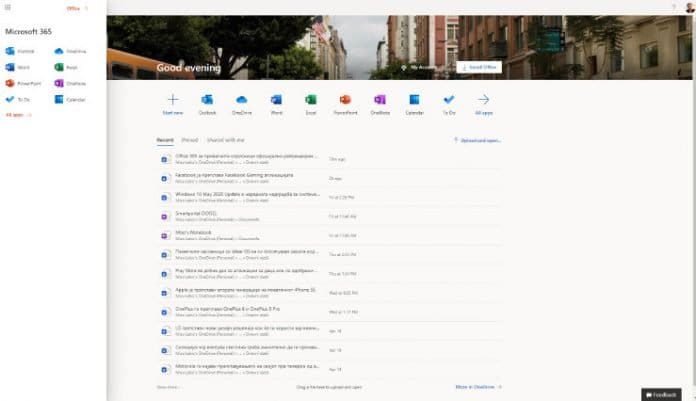This screenshot has height=401, width=696.
Task: Open PowerPoint from the Microsoft 365 sidebar
Action: [23, 83]
